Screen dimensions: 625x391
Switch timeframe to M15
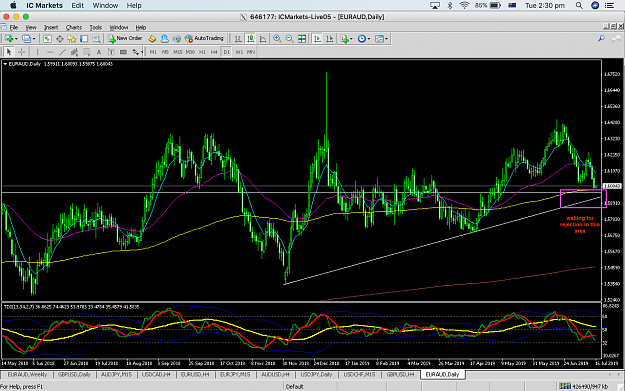coord(178,52)
